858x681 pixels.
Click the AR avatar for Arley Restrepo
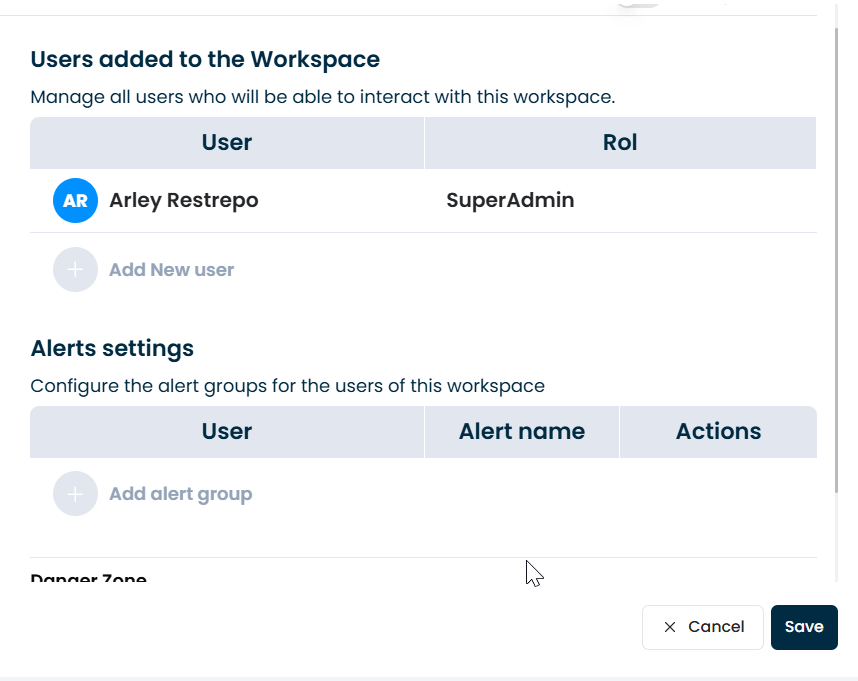point(75,201)
